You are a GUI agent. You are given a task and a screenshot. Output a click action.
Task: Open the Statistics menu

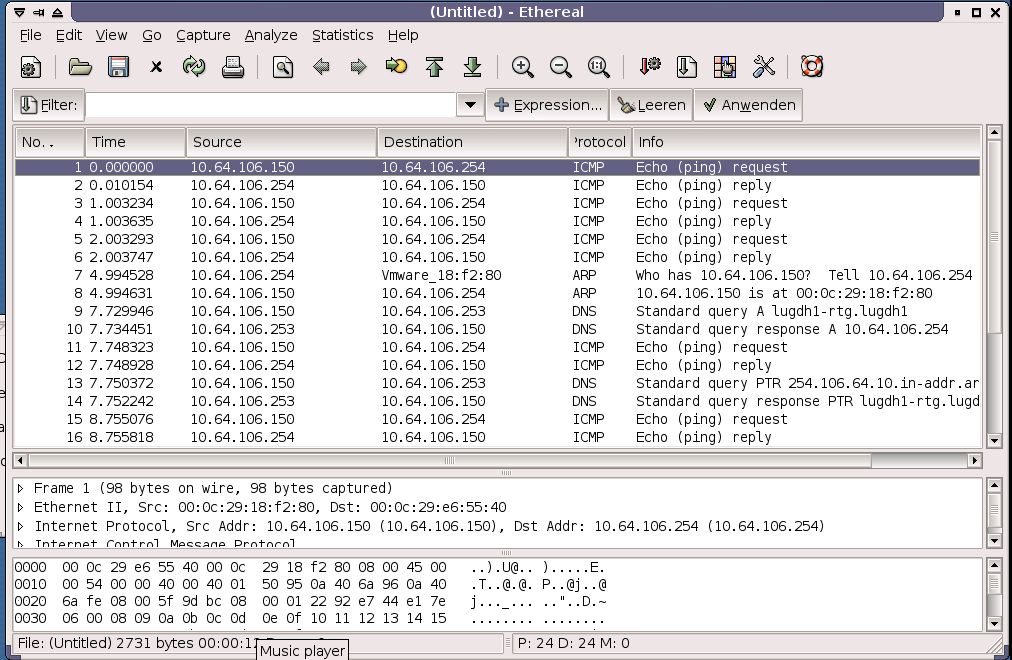pos(343,35)
